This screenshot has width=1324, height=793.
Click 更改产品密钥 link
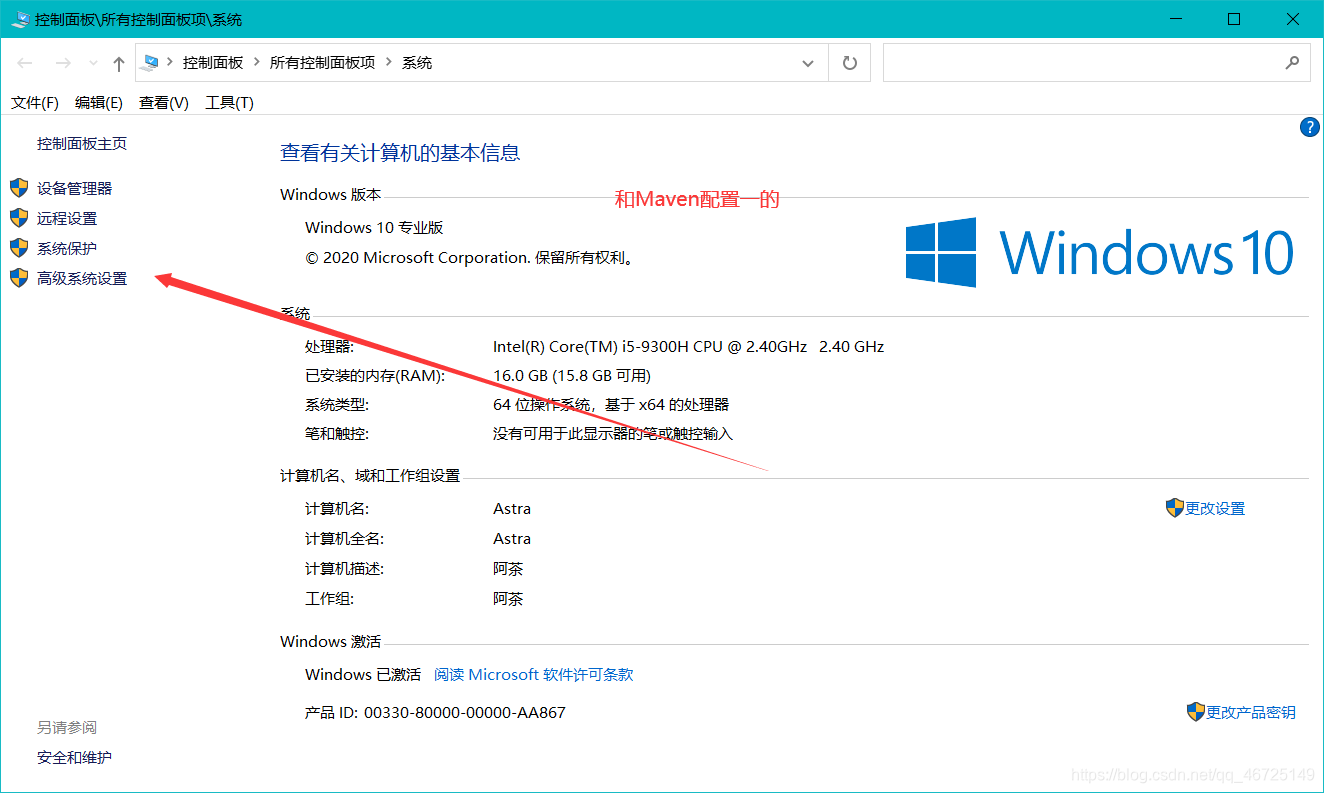tap(1251, 712)
